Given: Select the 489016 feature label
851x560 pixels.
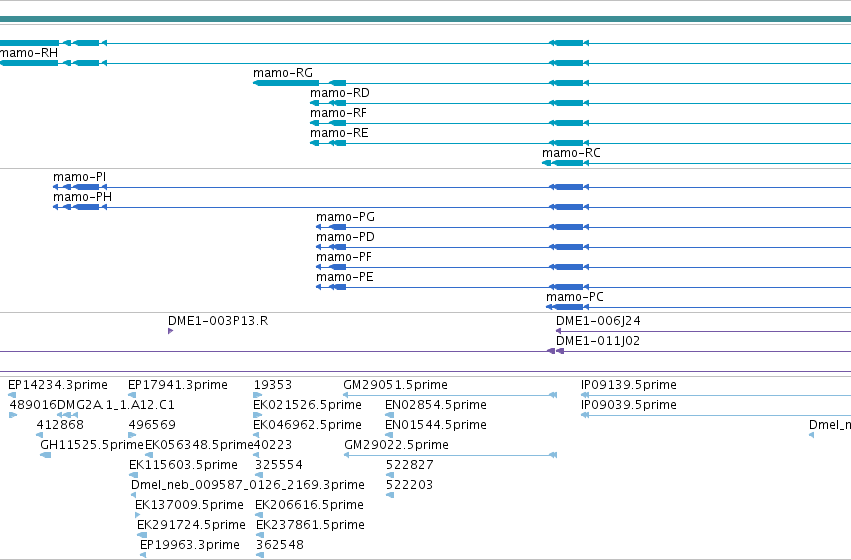Looking at the screenshot, I should pyautogui.click(x=33, y=405).
